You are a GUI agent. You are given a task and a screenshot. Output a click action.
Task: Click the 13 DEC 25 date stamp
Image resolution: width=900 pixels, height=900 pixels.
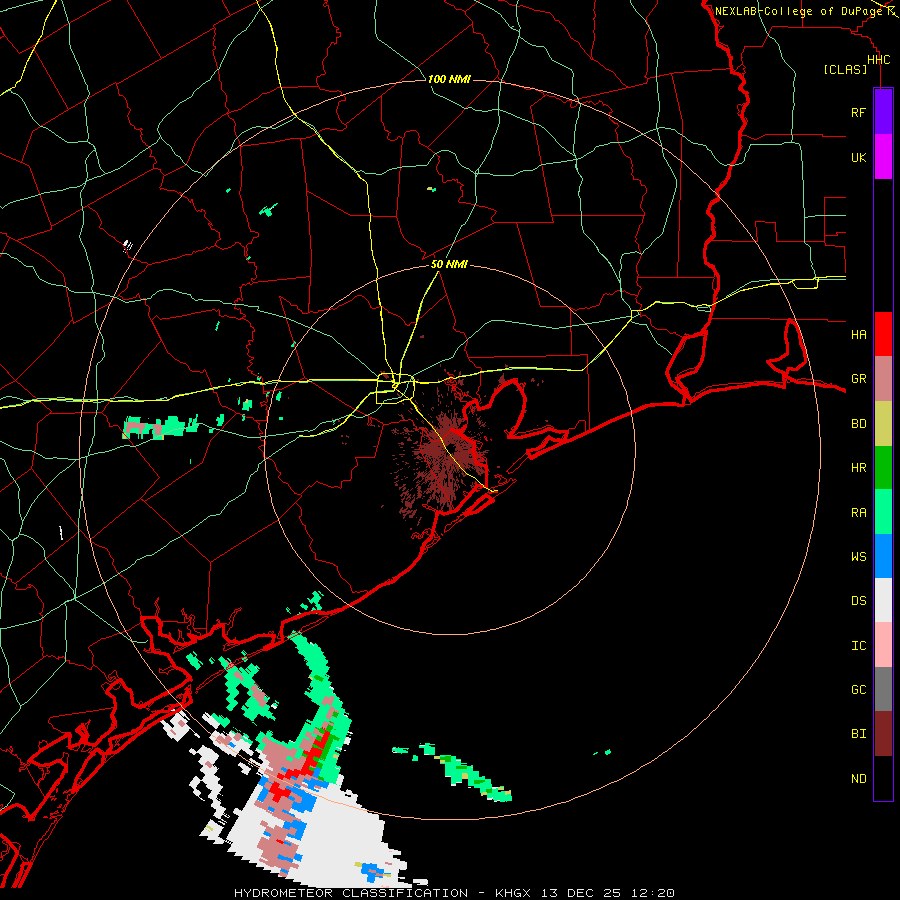point(584,893)
